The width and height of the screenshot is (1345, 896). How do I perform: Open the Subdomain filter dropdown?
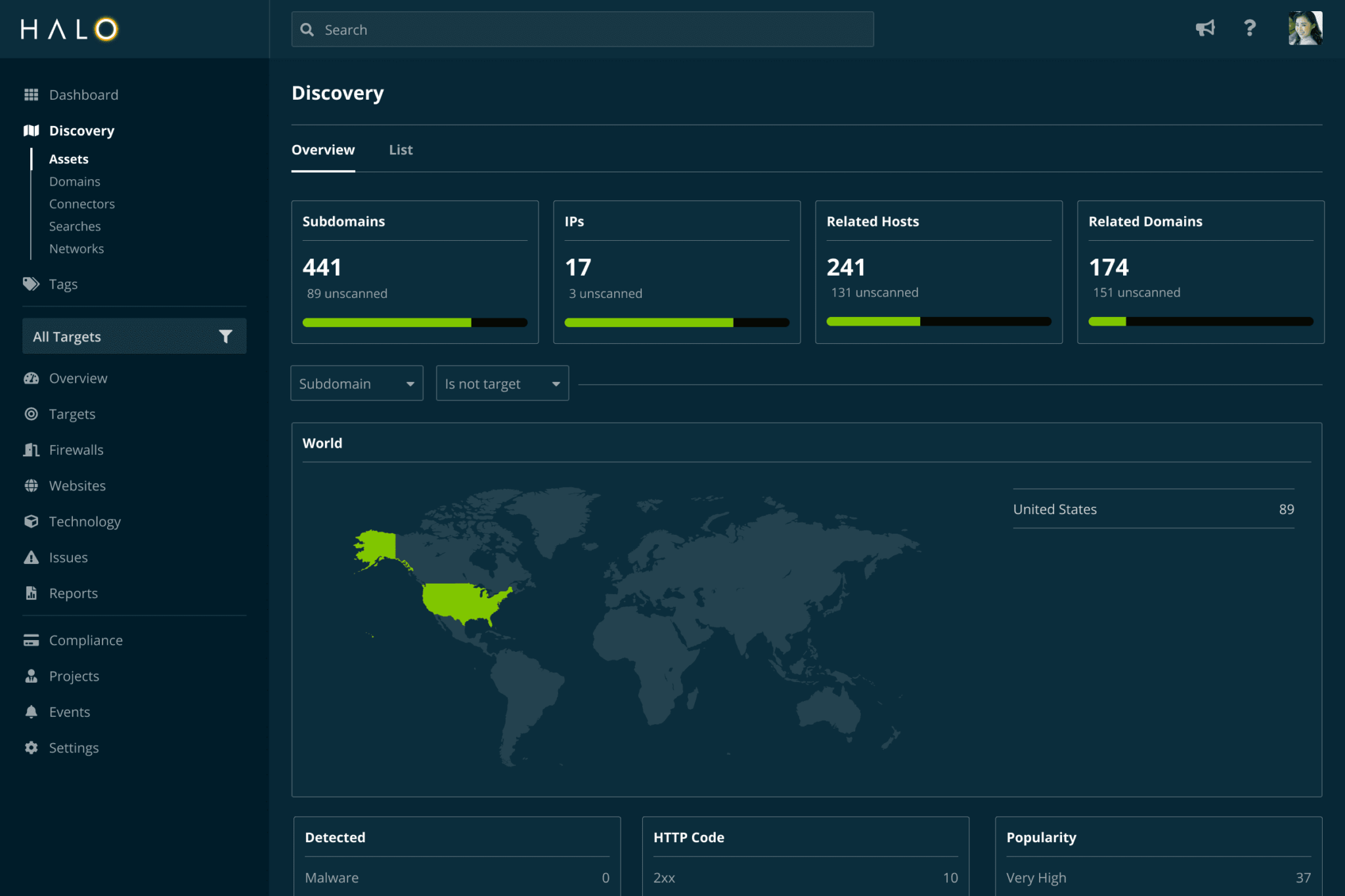coord(357,383)
